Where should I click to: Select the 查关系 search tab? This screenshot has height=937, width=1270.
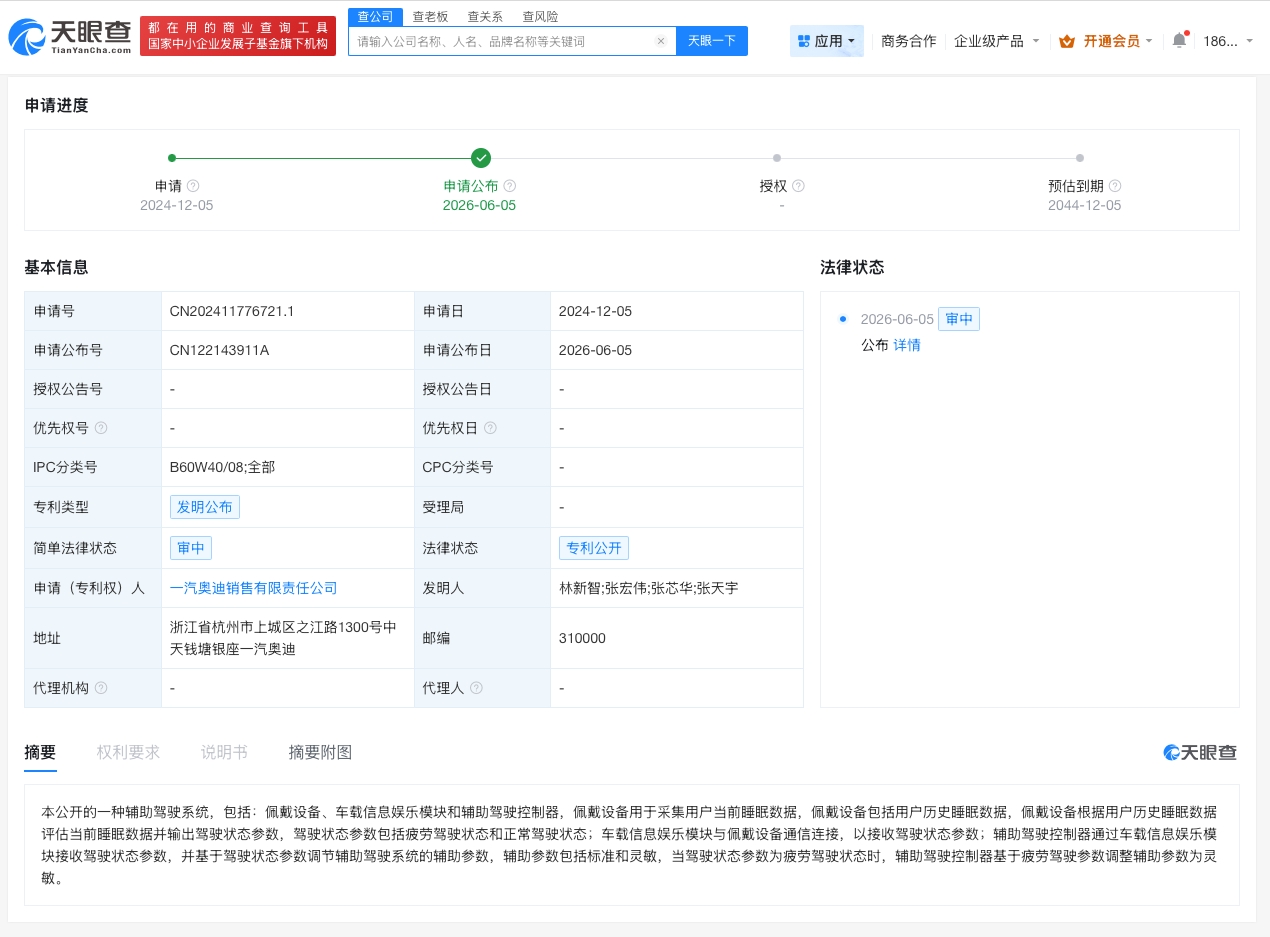click(486, 16)
